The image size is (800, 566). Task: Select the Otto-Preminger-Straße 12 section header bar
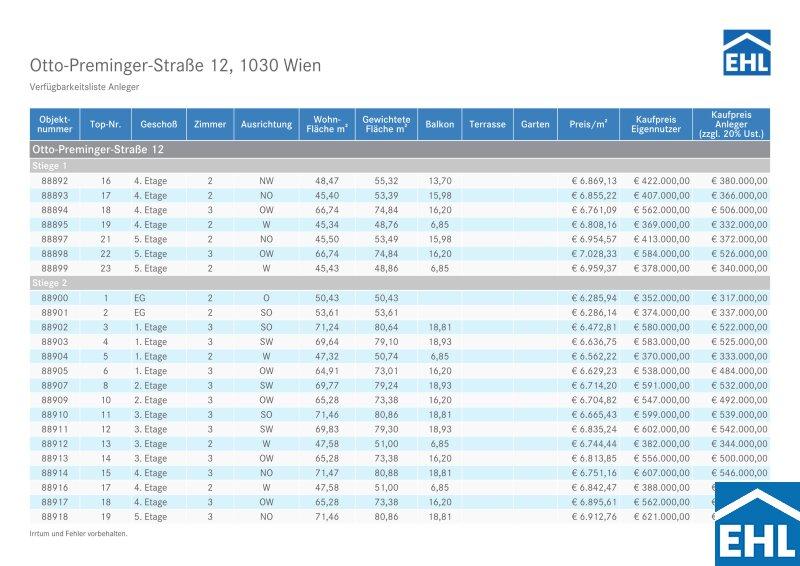click(400, 149)
